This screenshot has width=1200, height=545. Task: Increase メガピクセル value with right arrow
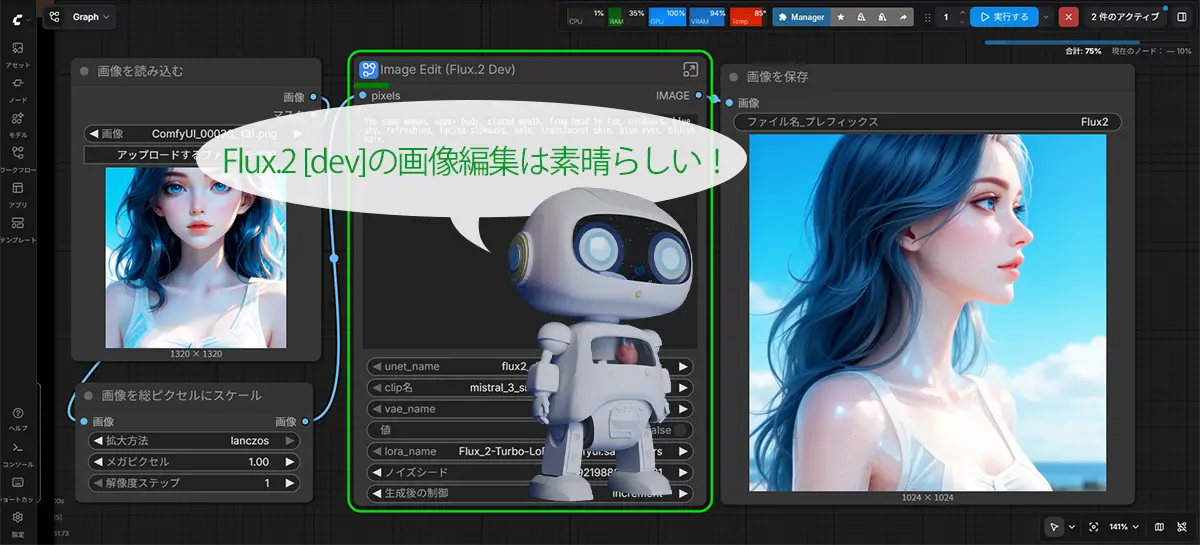pos(289,462)
